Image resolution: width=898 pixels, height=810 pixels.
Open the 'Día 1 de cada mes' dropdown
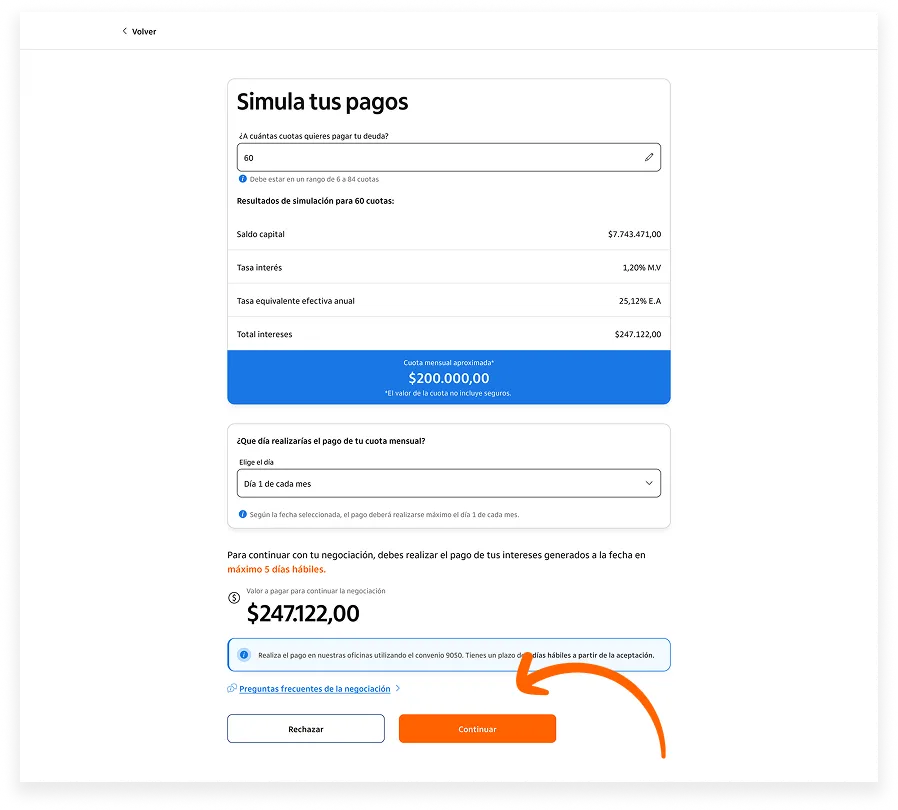point(448,484)
